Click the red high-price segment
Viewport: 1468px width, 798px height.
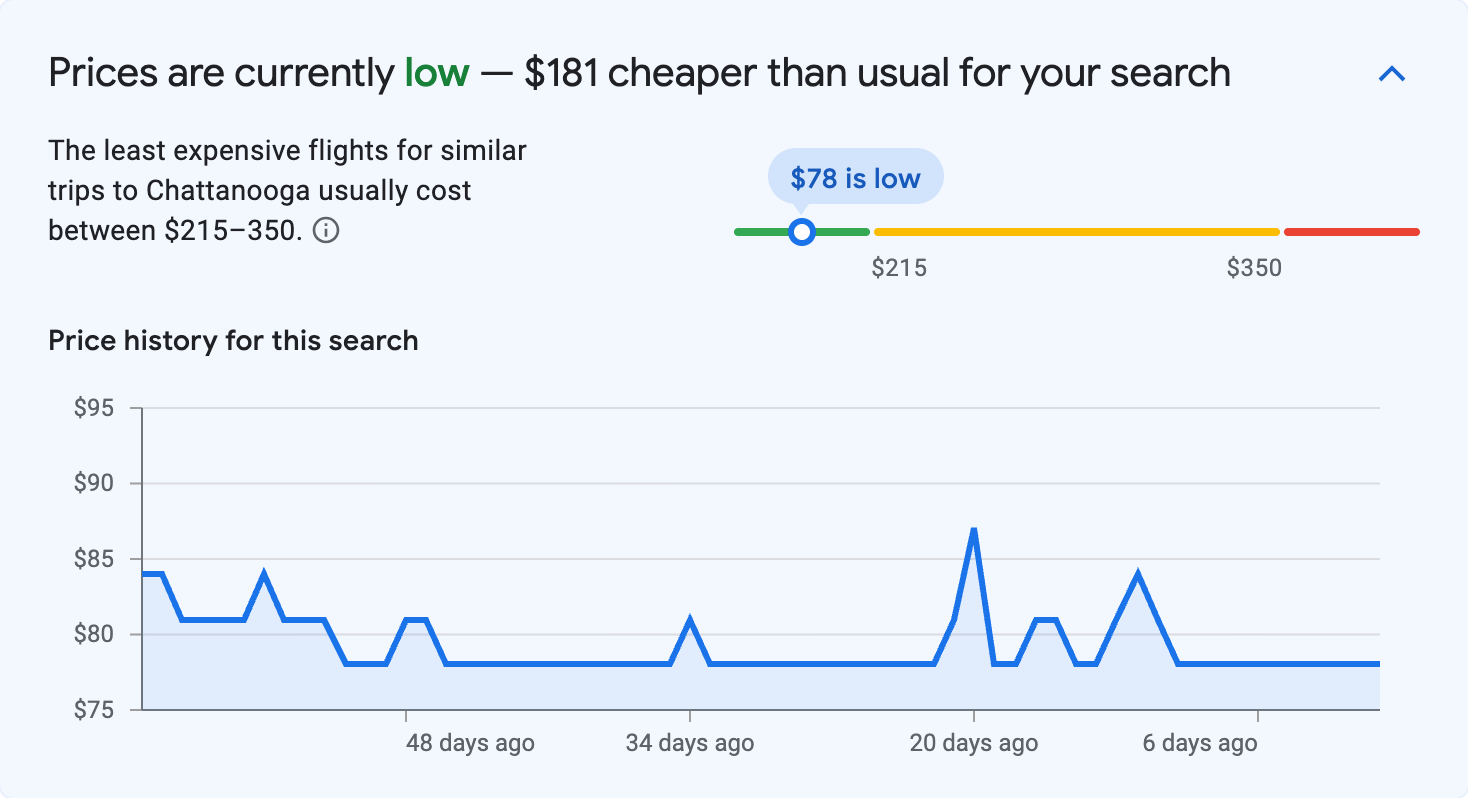[1350, 231]
